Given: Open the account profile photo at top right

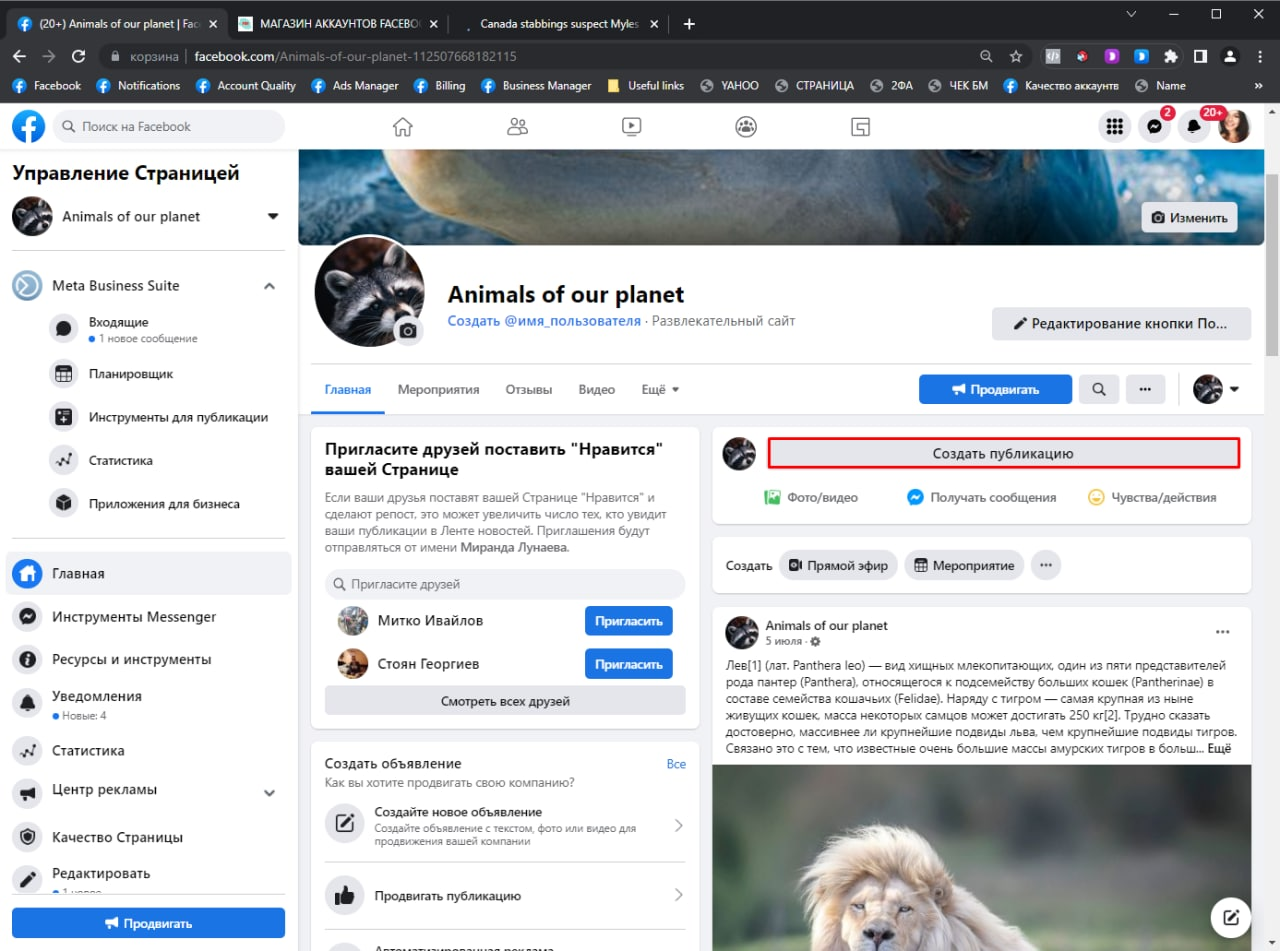Looking at the screenshot, I should click(1234, 126).
